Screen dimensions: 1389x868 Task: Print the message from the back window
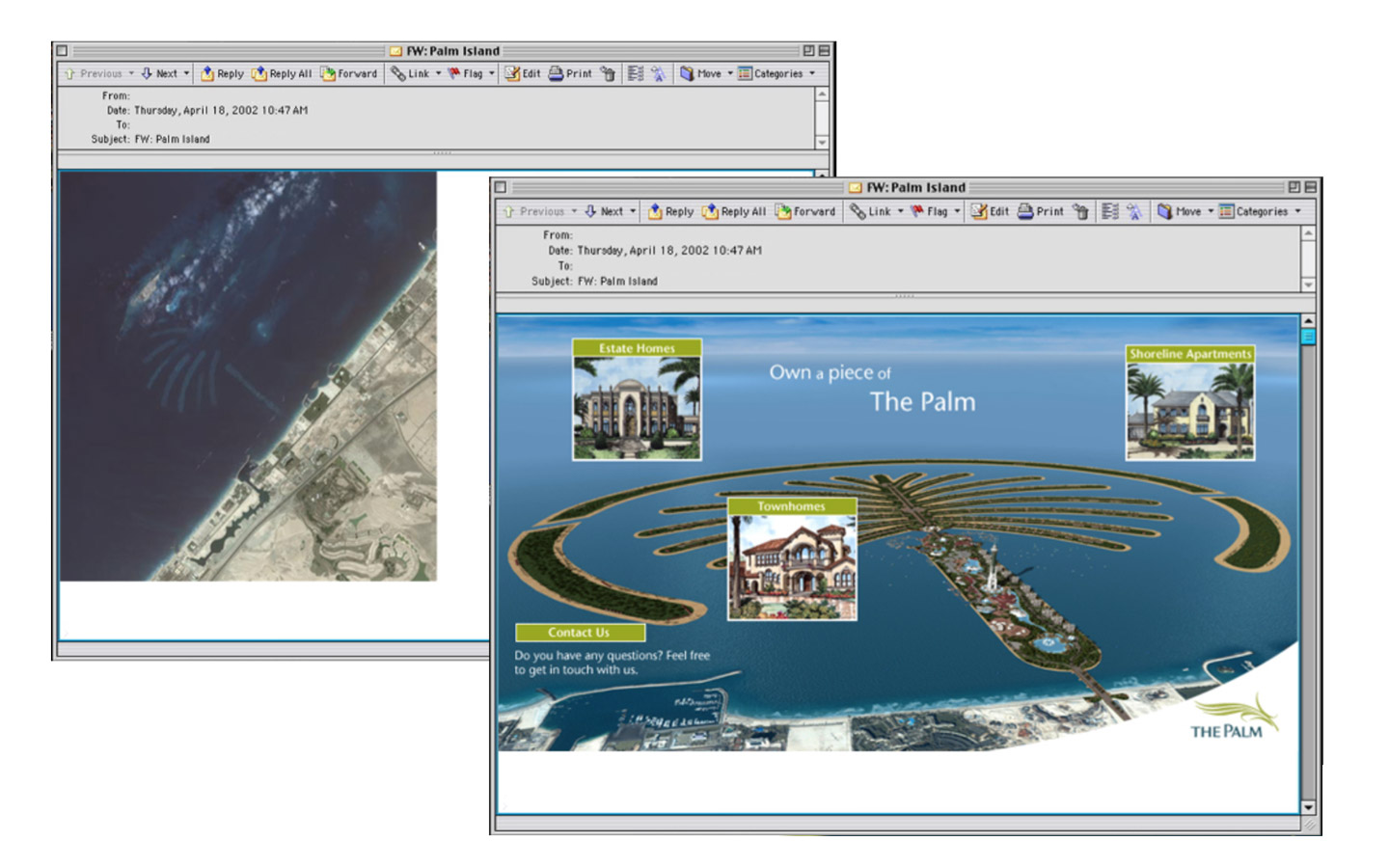click(570, 73)
